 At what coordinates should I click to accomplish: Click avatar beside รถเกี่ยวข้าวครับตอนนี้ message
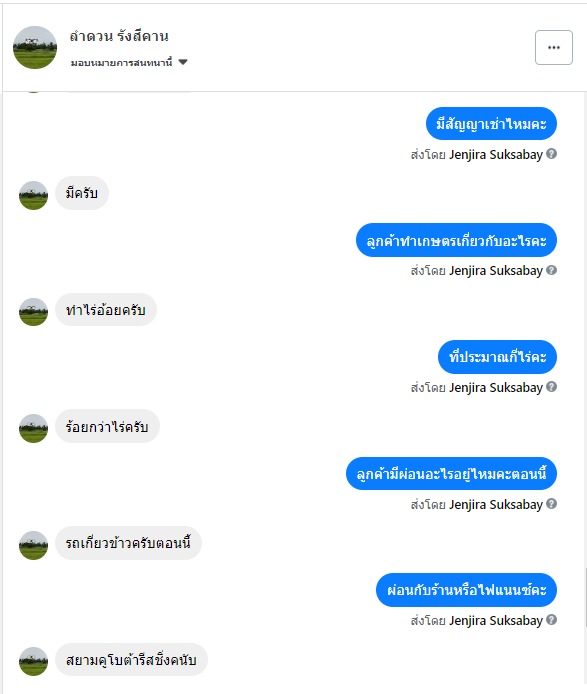click(33, 545)
